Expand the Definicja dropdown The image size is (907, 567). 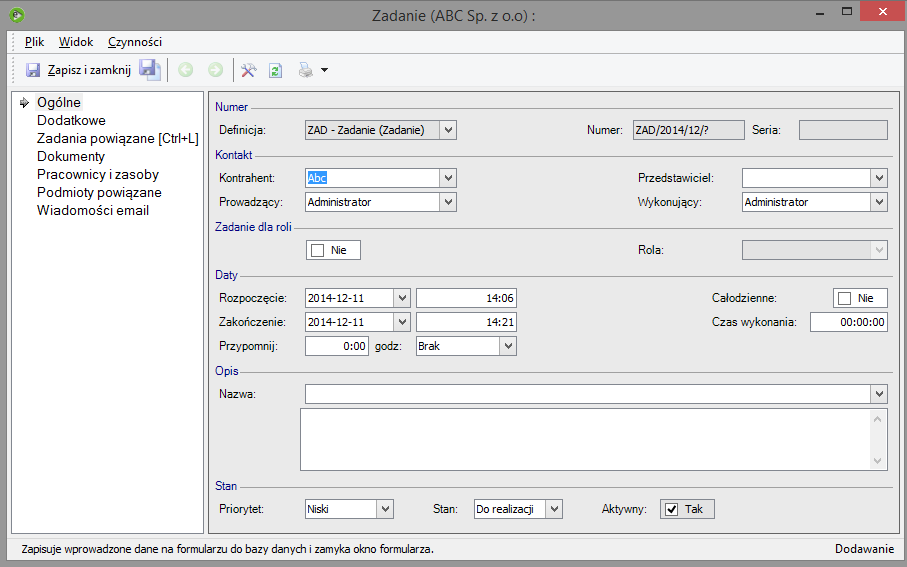448,130
